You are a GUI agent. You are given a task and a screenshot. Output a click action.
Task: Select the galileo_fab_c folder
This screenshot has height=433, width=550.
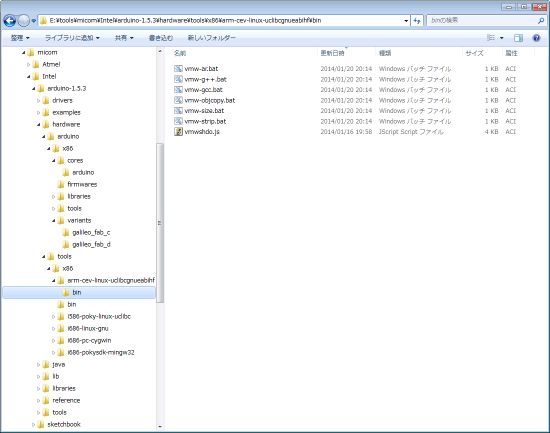[x=91, y=233]
